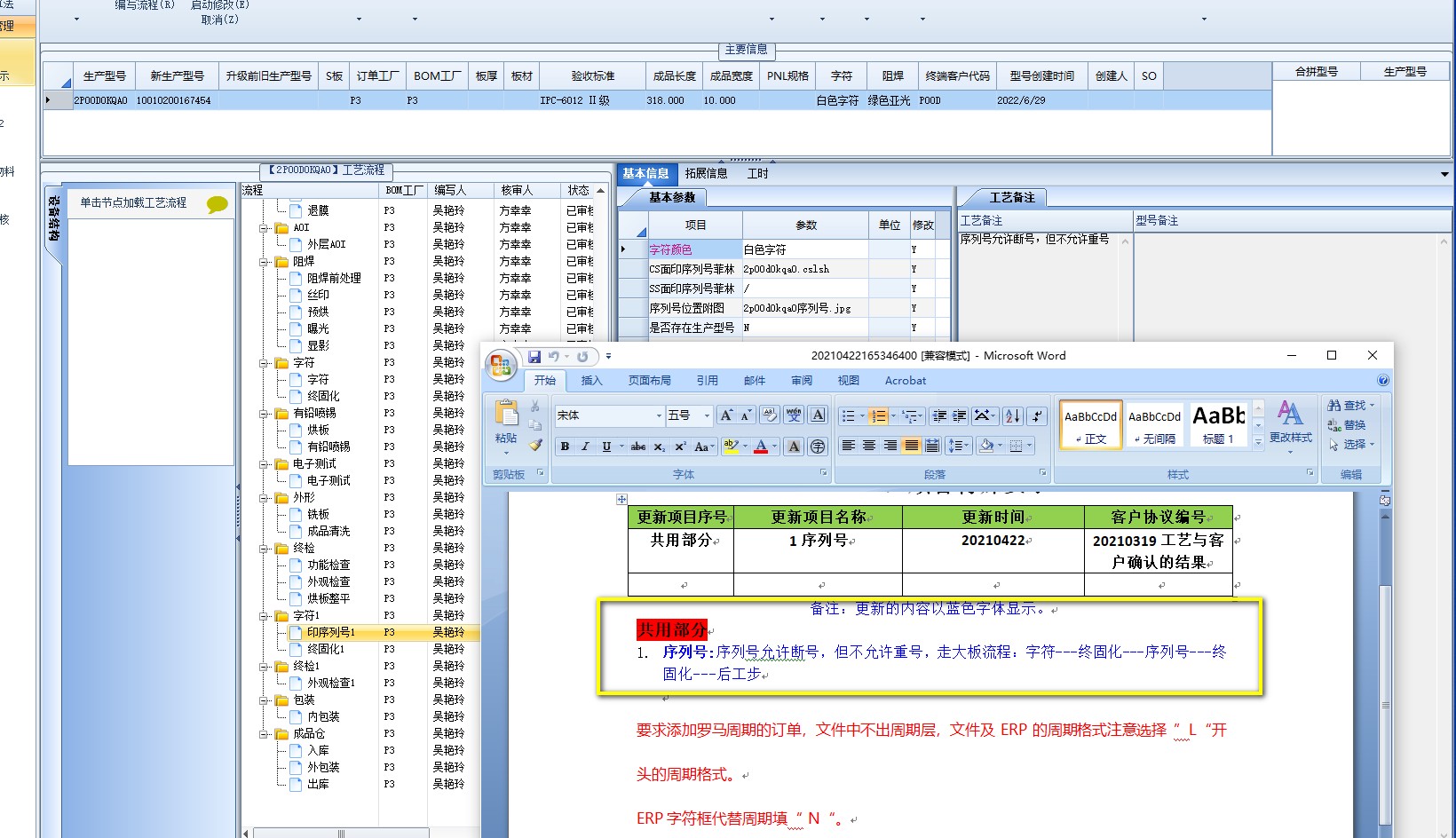This screenshot has height=838, width=1456.
Task: Click the Multilevel list icon
Action: click(908, 415)
